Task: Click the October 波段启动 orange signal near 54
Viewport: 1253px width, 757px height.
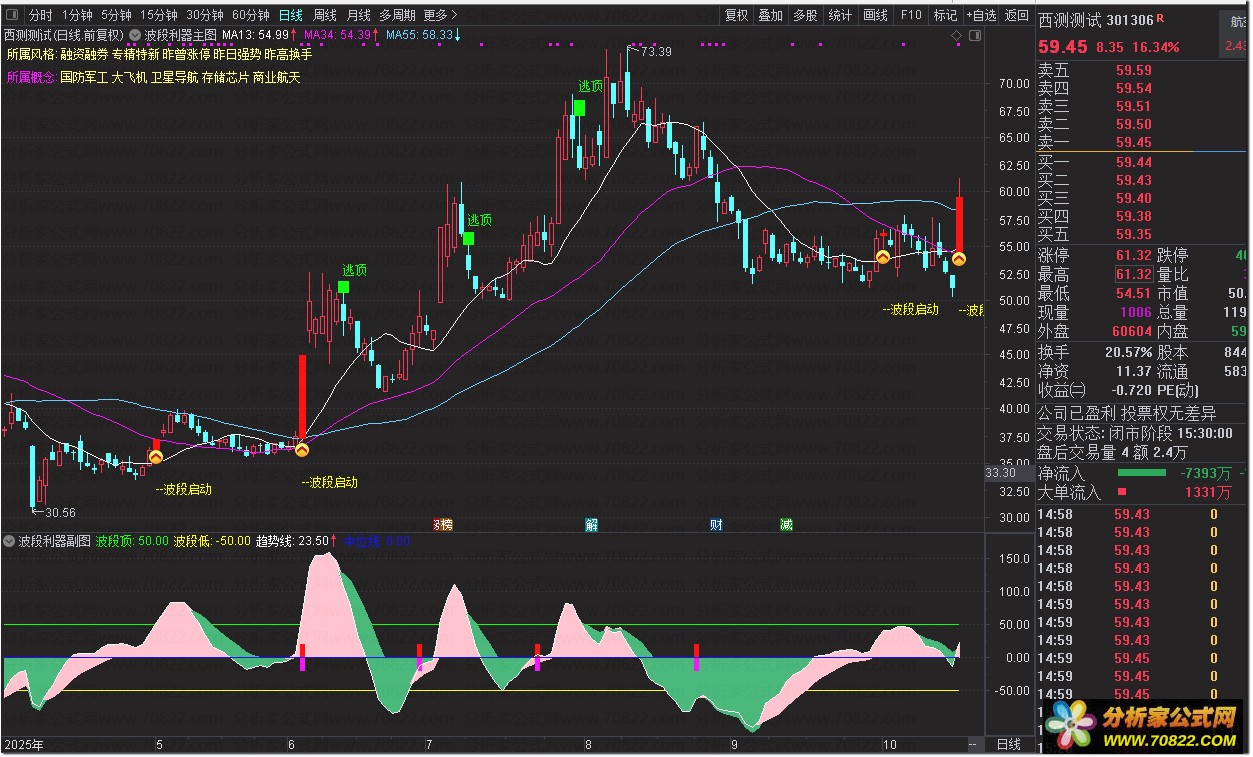Action: click(x=883, y=257)
